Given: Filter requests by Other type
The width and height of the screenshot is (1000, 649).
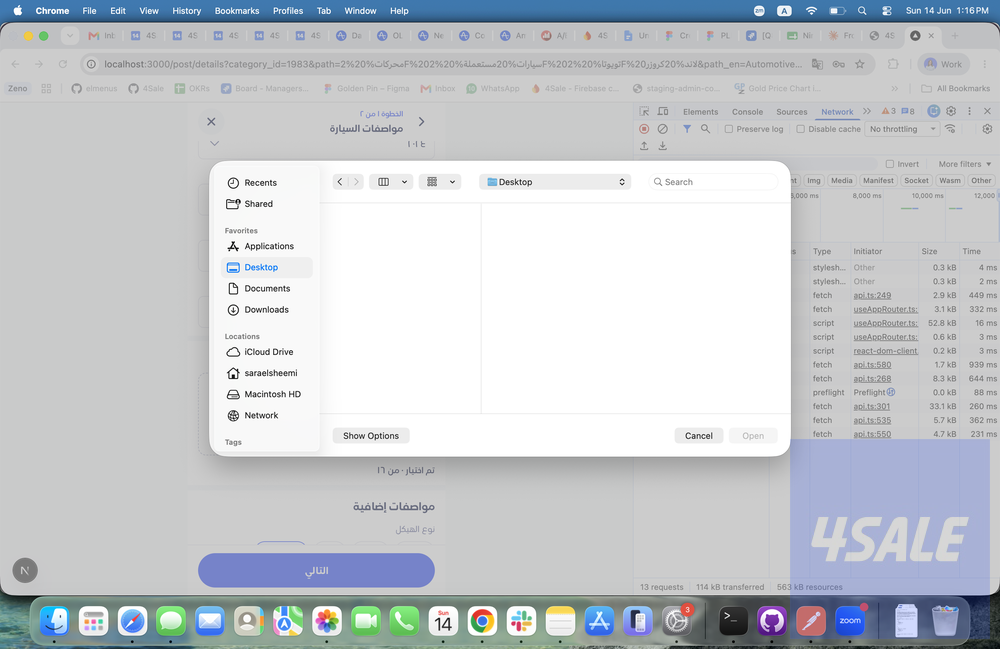Looking at the screenshot, I should tap(981, 180).
